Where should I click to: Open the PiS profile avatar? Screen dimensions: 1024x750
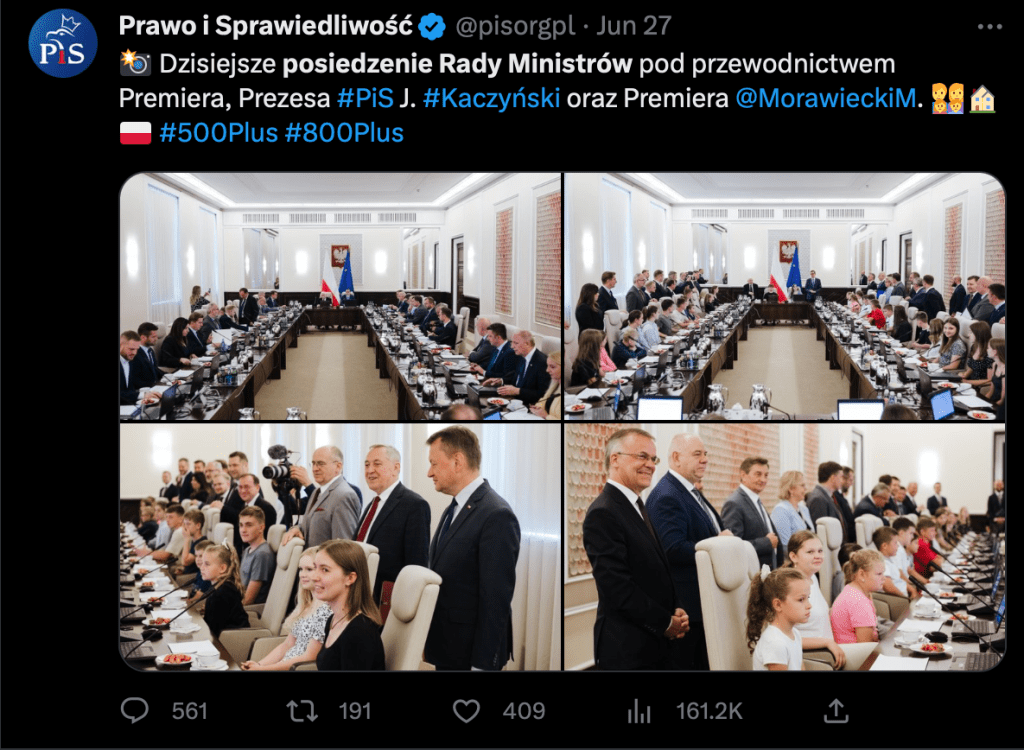pyautogui.click(x=63, y=44)
